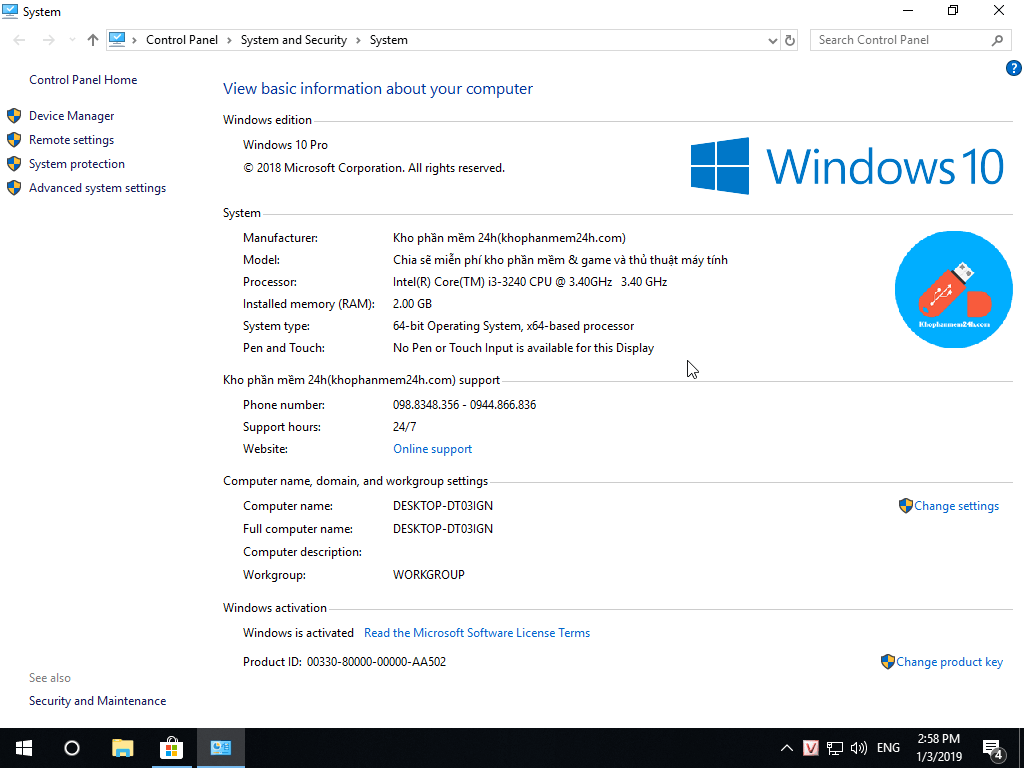
Task: Click the Search Control Panel field
Action: pos(900,40)
